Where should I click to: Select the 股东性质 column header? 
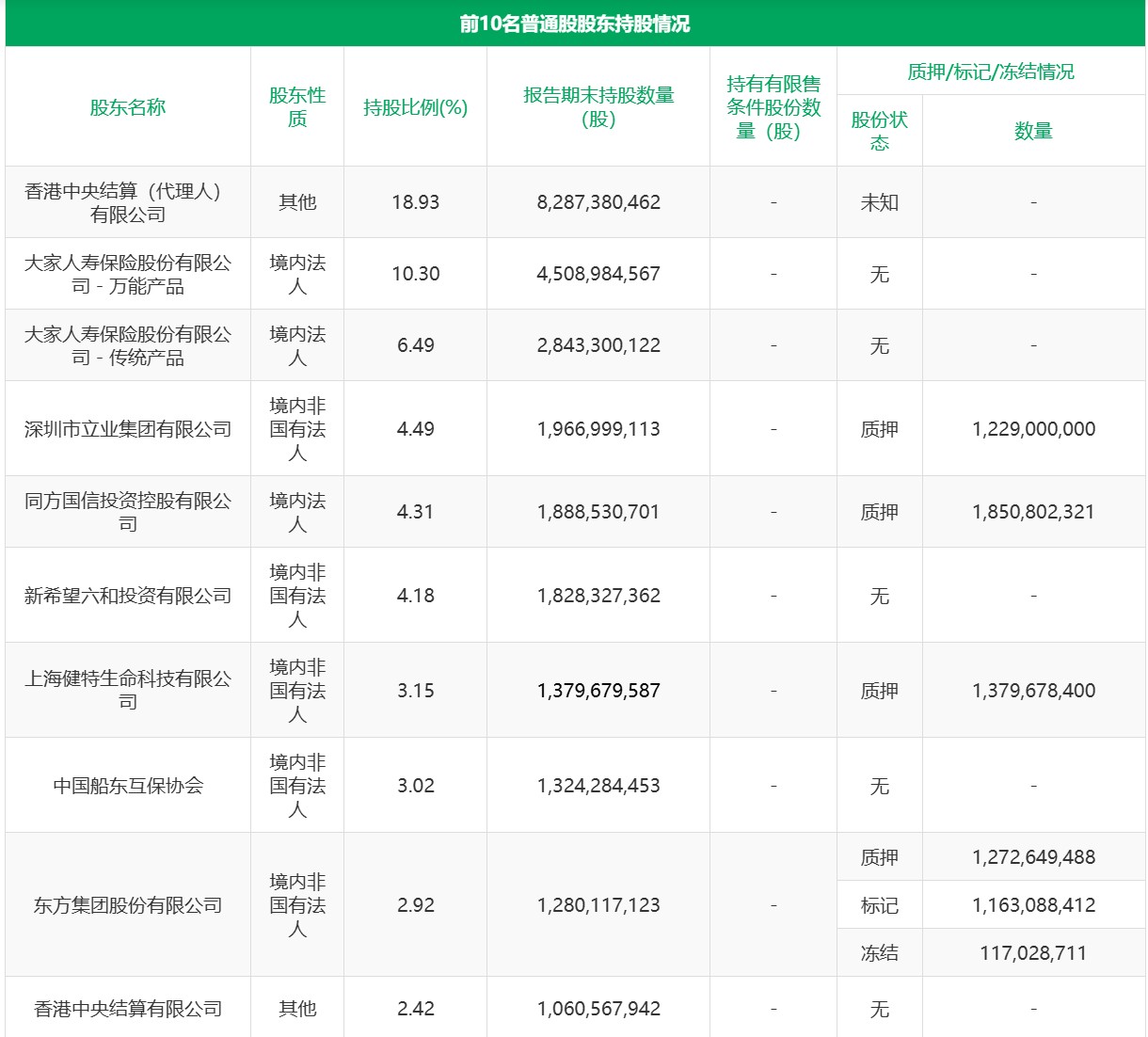[x=297, y=107]
